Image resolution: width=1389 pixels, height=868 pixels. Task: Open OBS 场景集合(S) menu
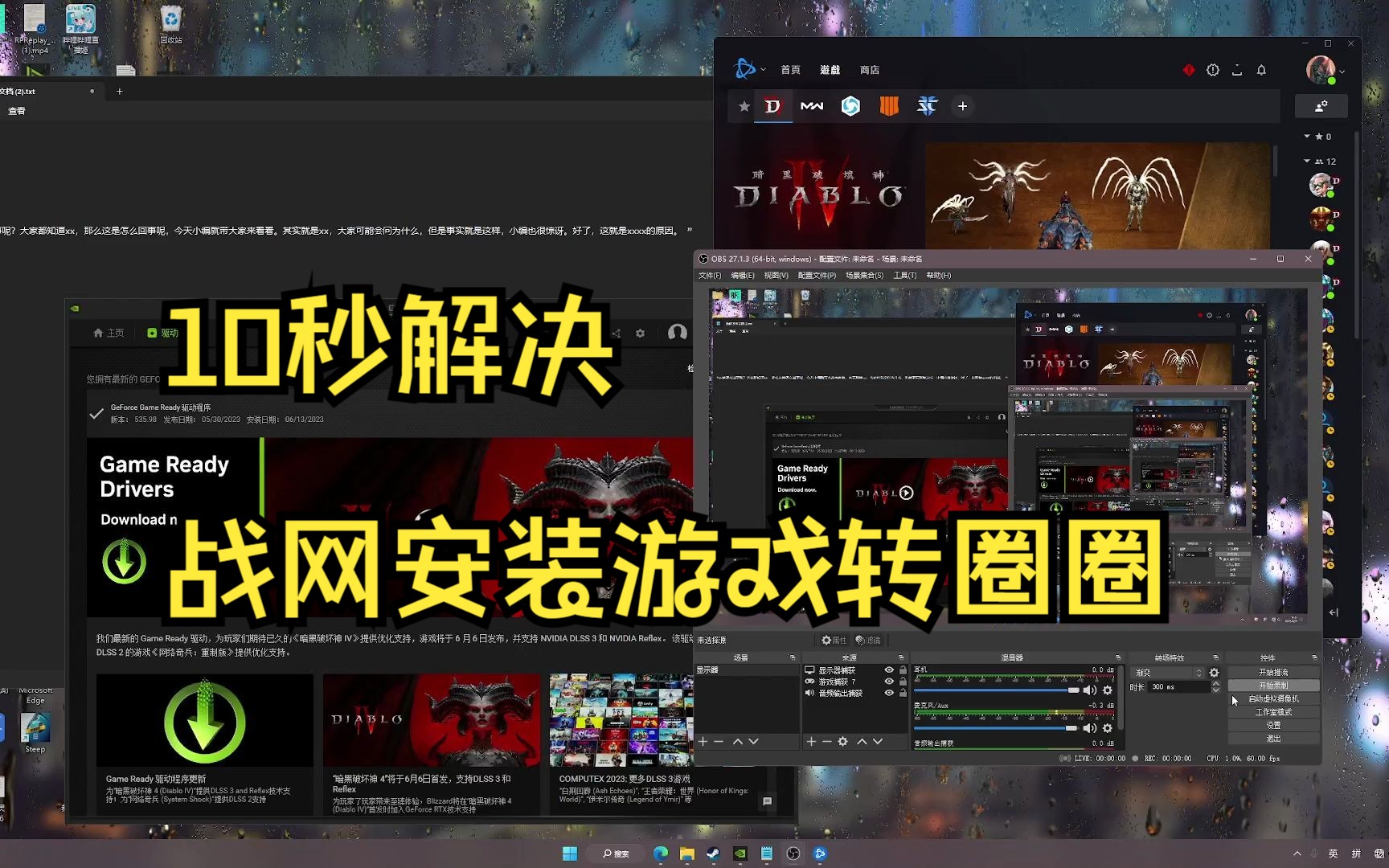864,276
